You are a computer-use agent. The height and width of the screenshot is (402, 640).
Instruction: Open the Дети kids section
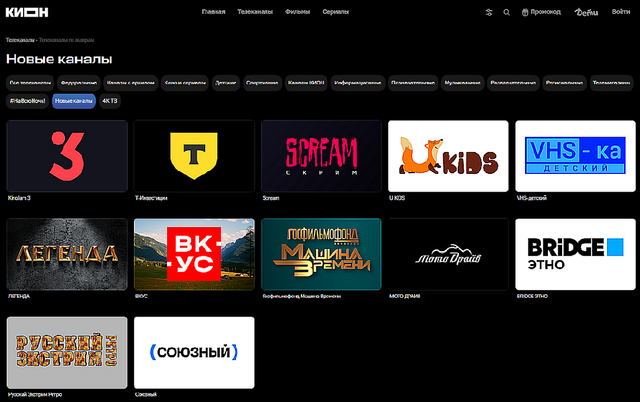[586, 12]
